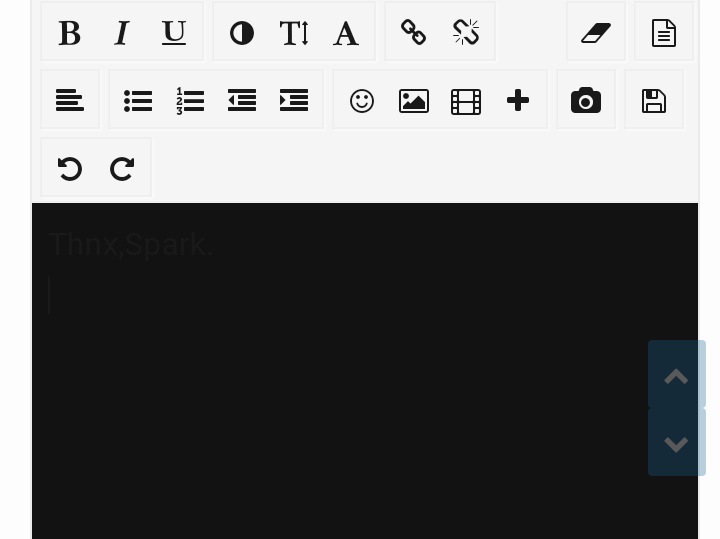This screenshot has height=539, width=720.
Task: Open the smiley emoji picker
Action: [362, 101]
